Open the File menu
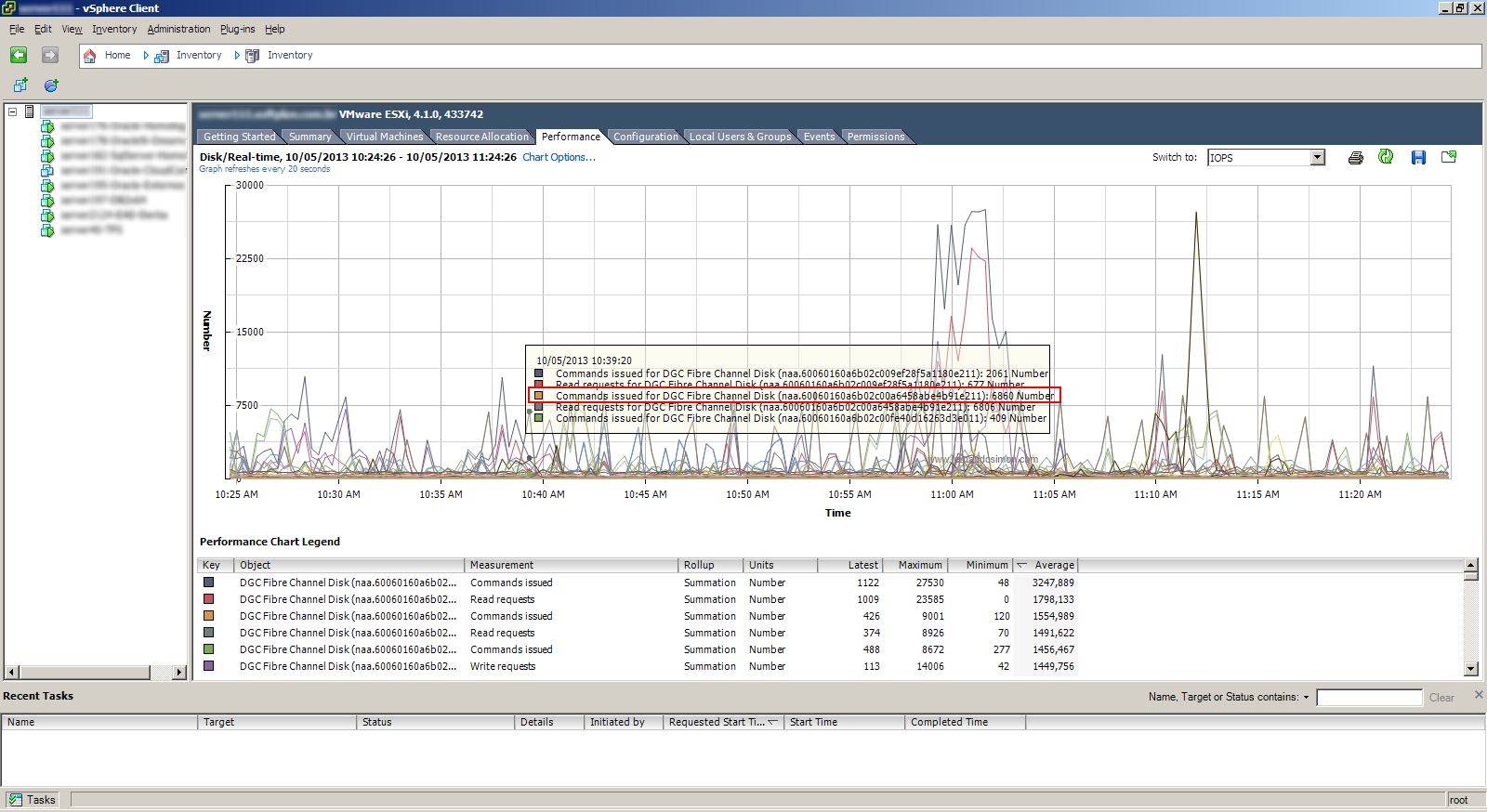1487x812 pixels. tap(17, 29)
